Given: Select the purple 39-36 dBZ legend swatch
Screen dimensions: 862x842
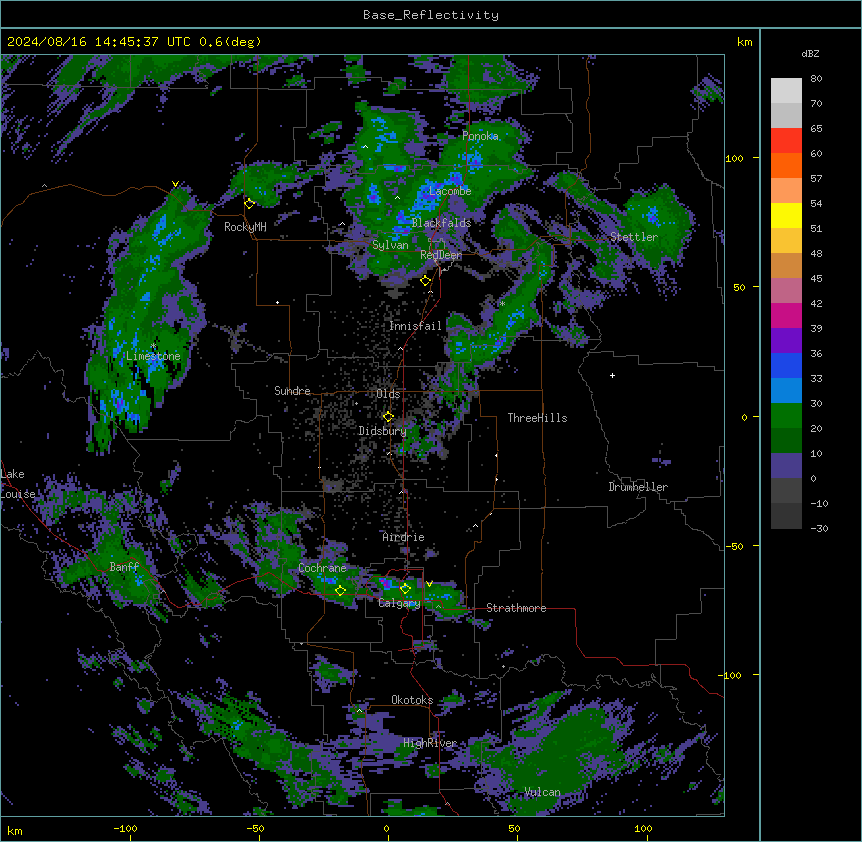Looking at the screenshot, I should 786,340.
